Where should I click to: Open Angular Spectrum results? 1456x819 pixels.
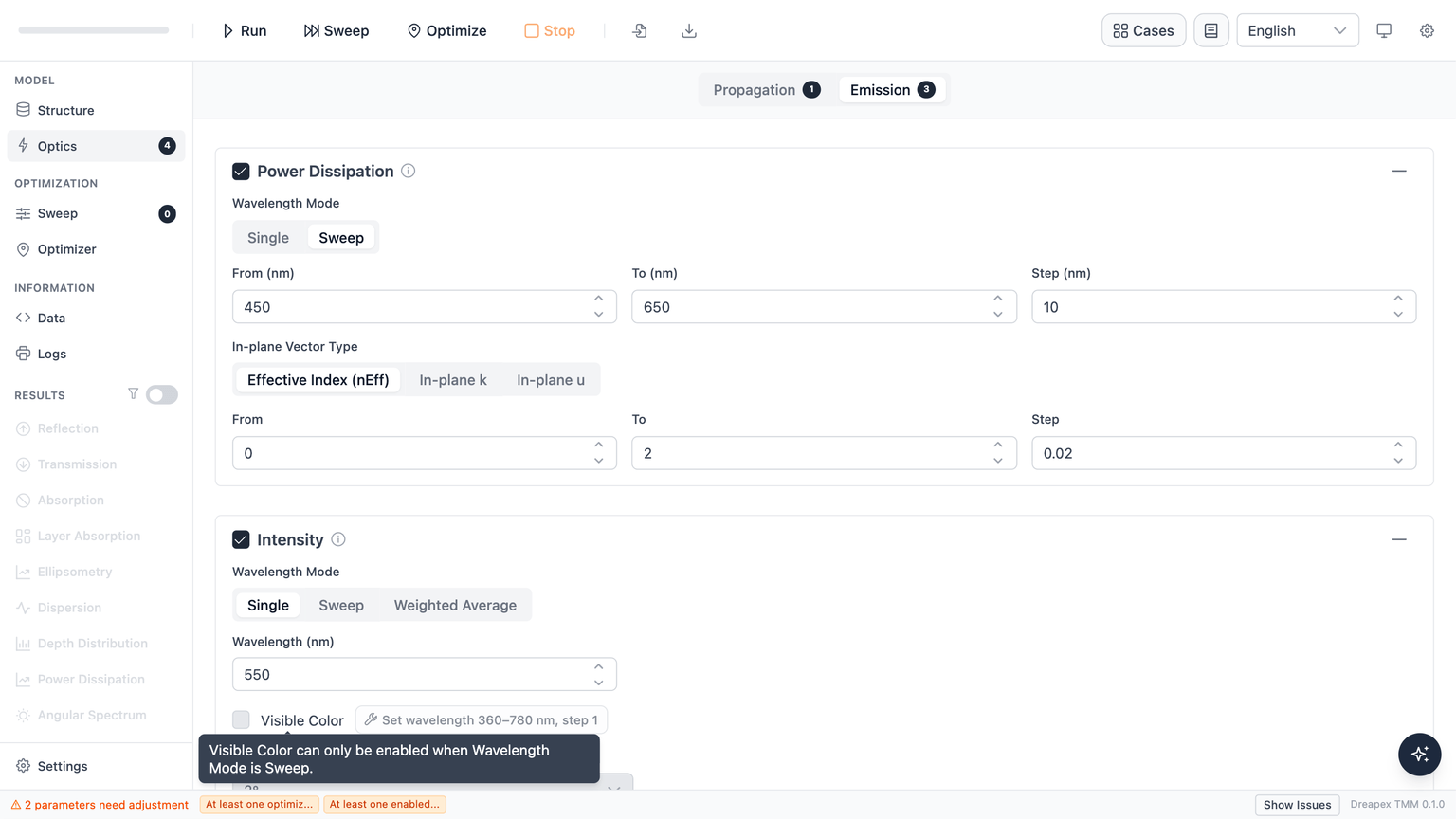click(96, 715)
